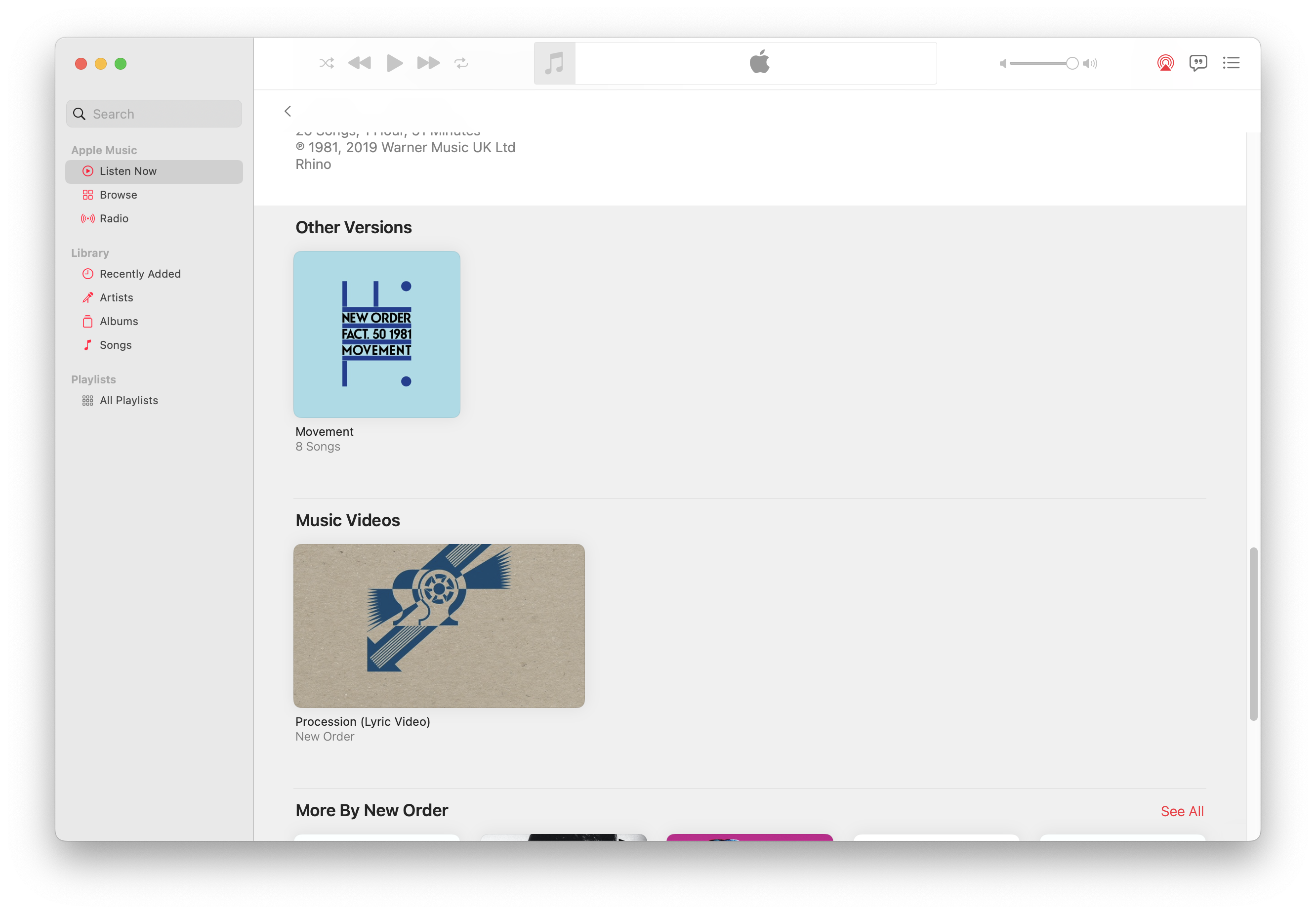Viewport: 1316px width, 914px height.
Task: Click the music note artwork placeholder
Action: point(555,63)
